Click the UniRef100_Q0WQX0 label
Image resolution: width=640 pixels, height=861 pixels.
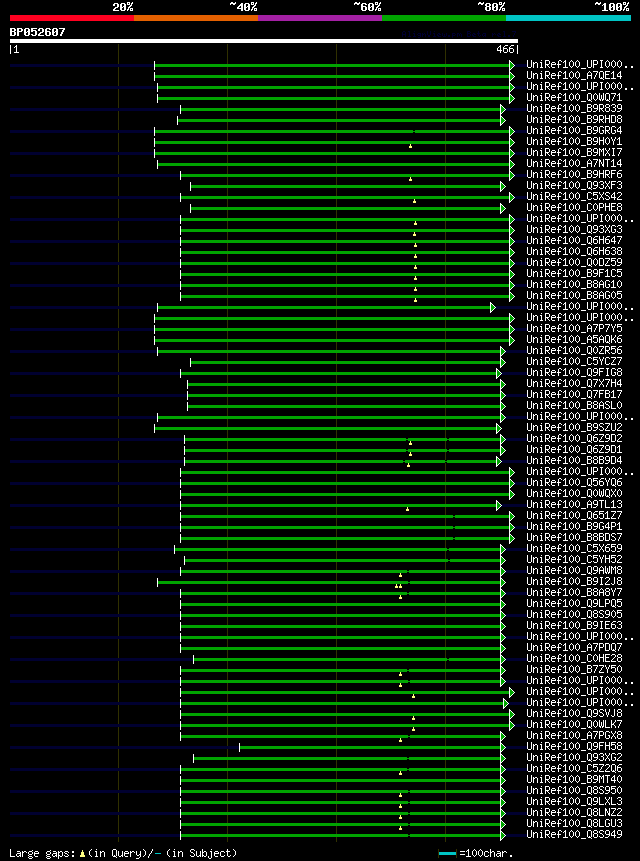(574, 493)
